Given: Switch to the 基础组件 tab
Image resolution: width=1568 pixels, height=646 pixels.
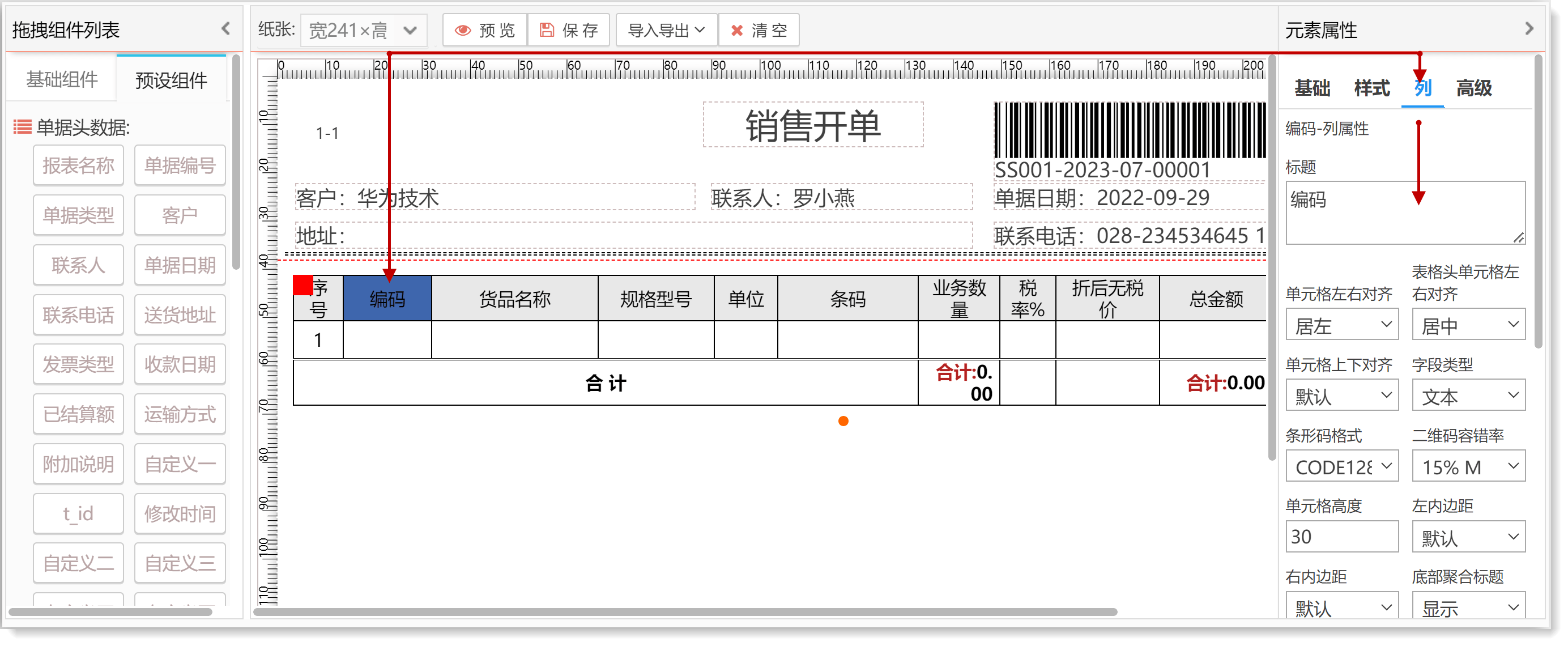Looking at the screenshot, I should pos(62,80).
